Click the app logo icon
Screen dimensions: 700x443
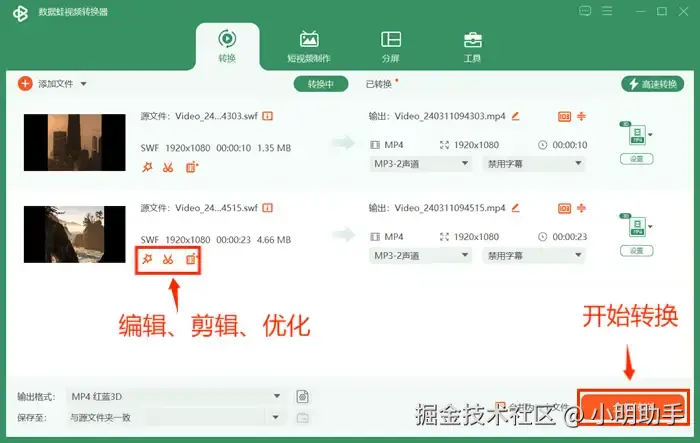[20, 13]
